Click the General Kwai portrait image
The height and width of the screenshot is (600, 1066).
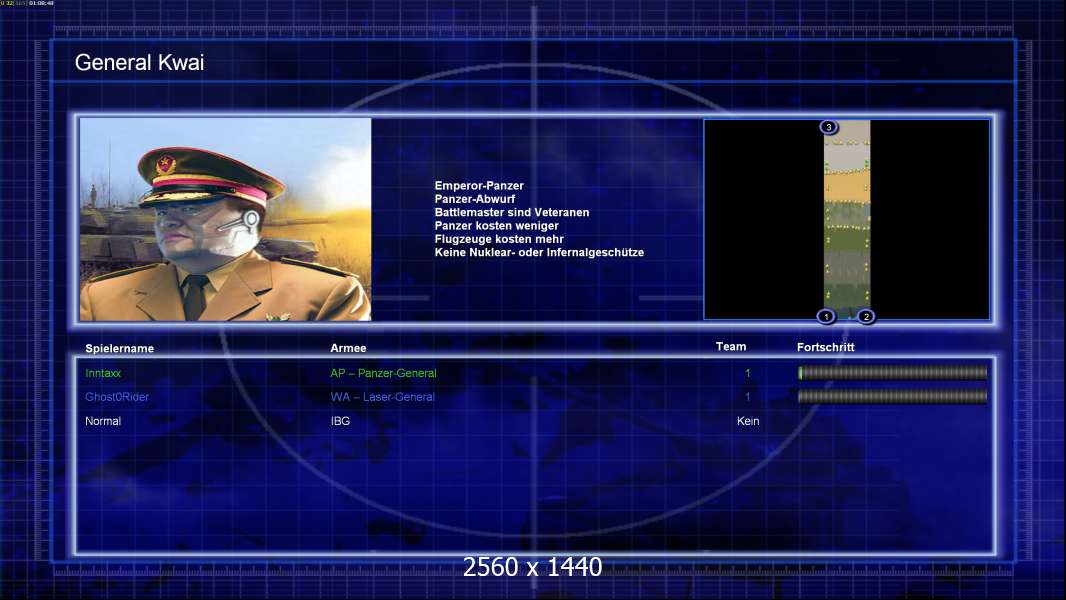[x=226, y=219]
